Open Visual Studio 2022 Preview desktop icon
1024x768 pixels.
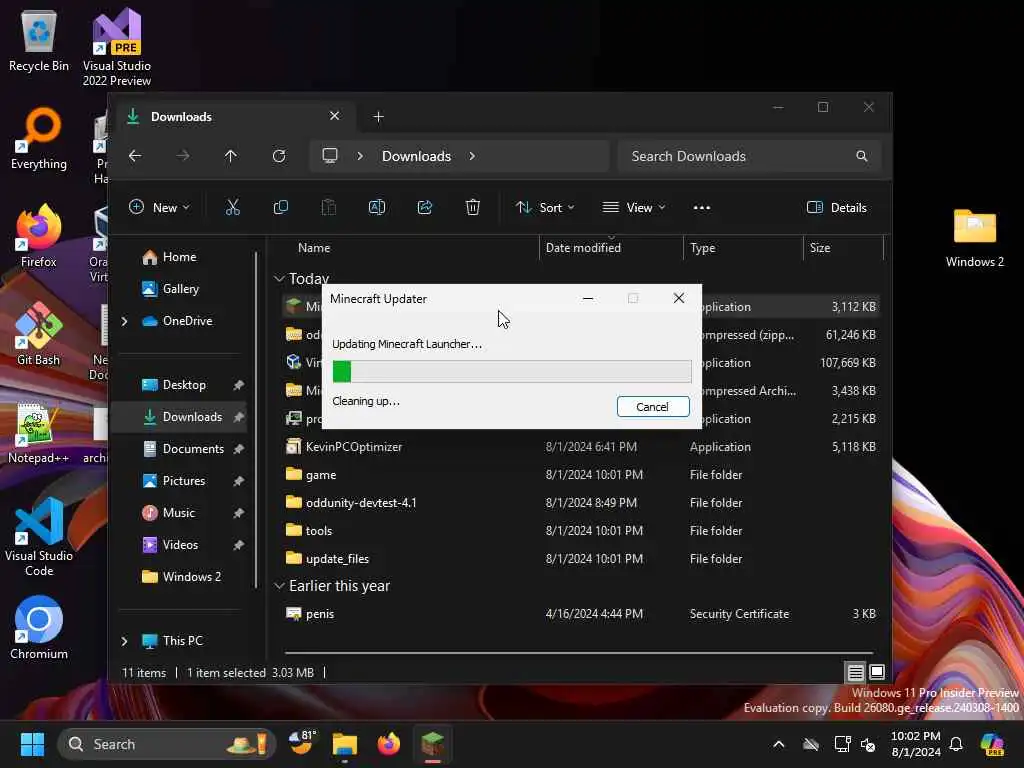[x=117, y=47]
